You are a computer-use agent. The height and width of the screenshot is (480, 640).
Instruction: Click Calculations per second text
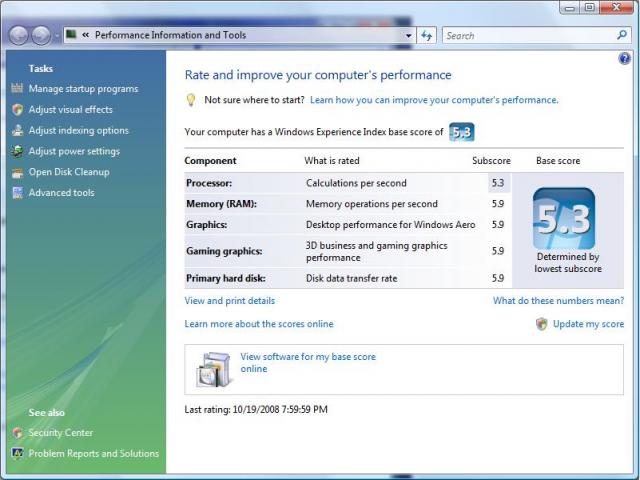tap(356, 183)
